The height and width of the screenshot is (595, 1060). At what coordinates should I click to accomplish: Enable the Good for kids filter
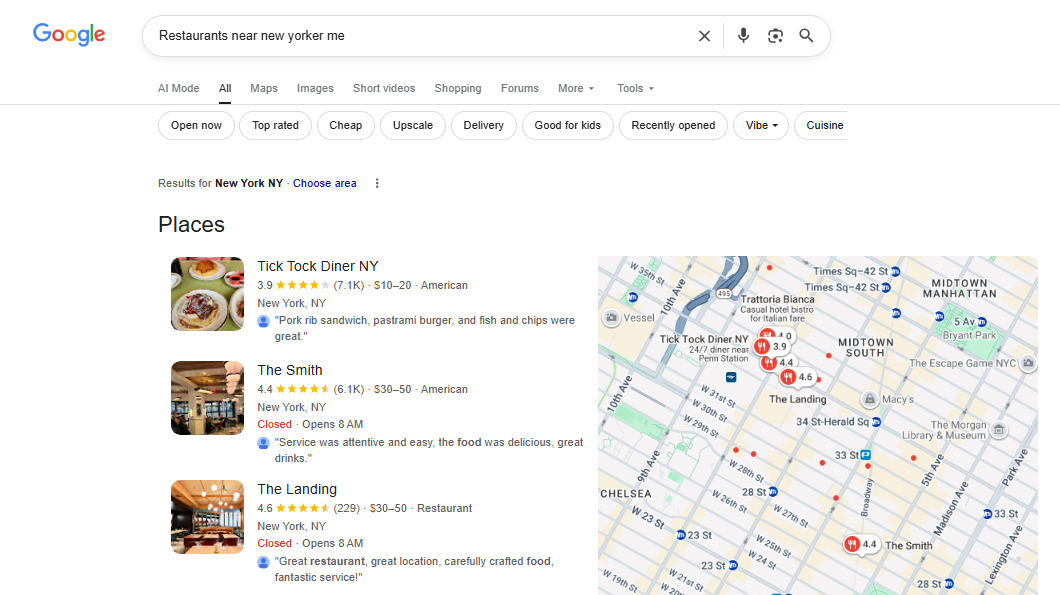point(567,125)
